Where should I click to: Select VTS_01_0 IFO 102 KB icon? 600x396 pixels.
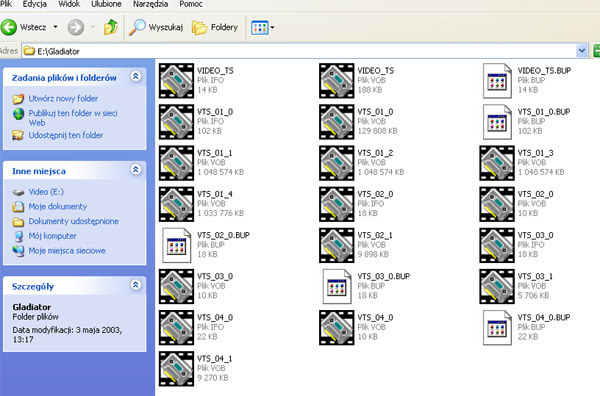pyautogui.click(x=176, y=122)
